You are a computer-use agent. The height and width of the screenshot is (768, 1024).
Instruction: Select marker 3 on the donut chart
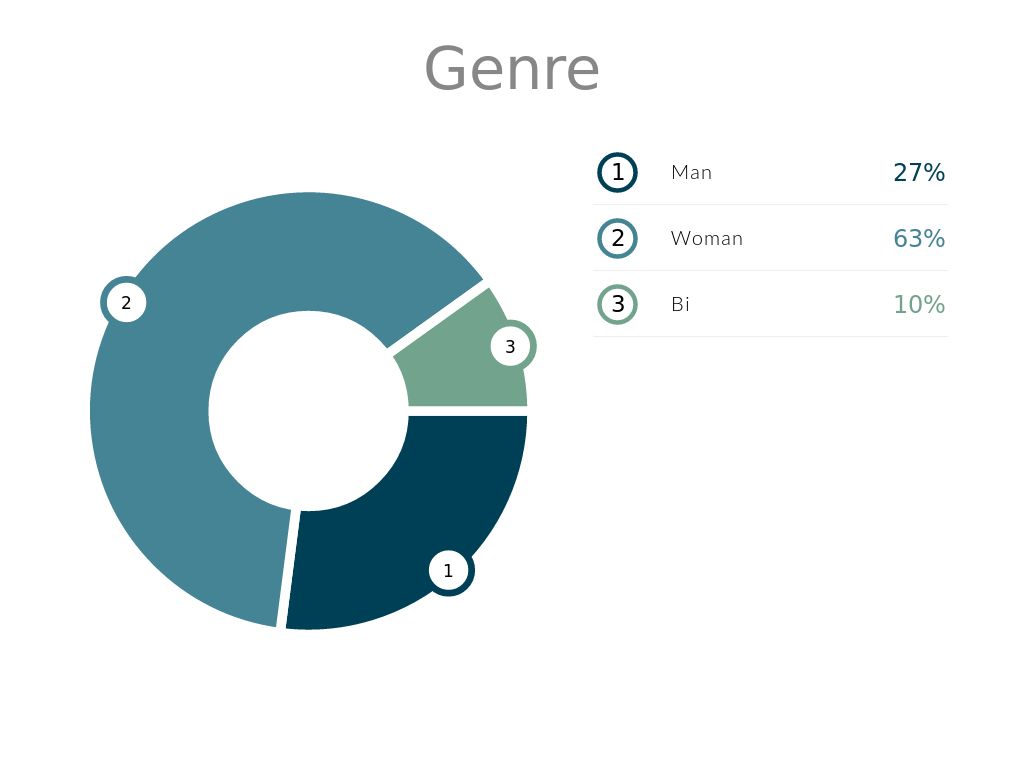(x=510, y=347)
